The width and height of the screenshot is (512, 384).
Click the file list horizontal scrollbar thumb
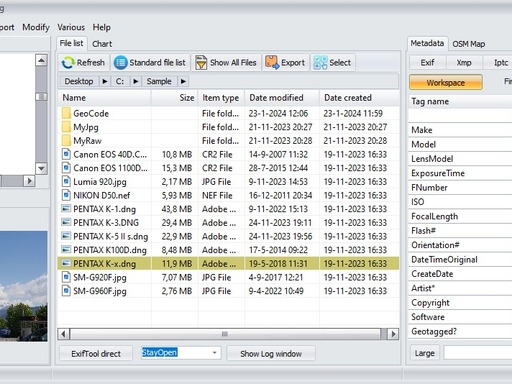[x=225, y=334]
